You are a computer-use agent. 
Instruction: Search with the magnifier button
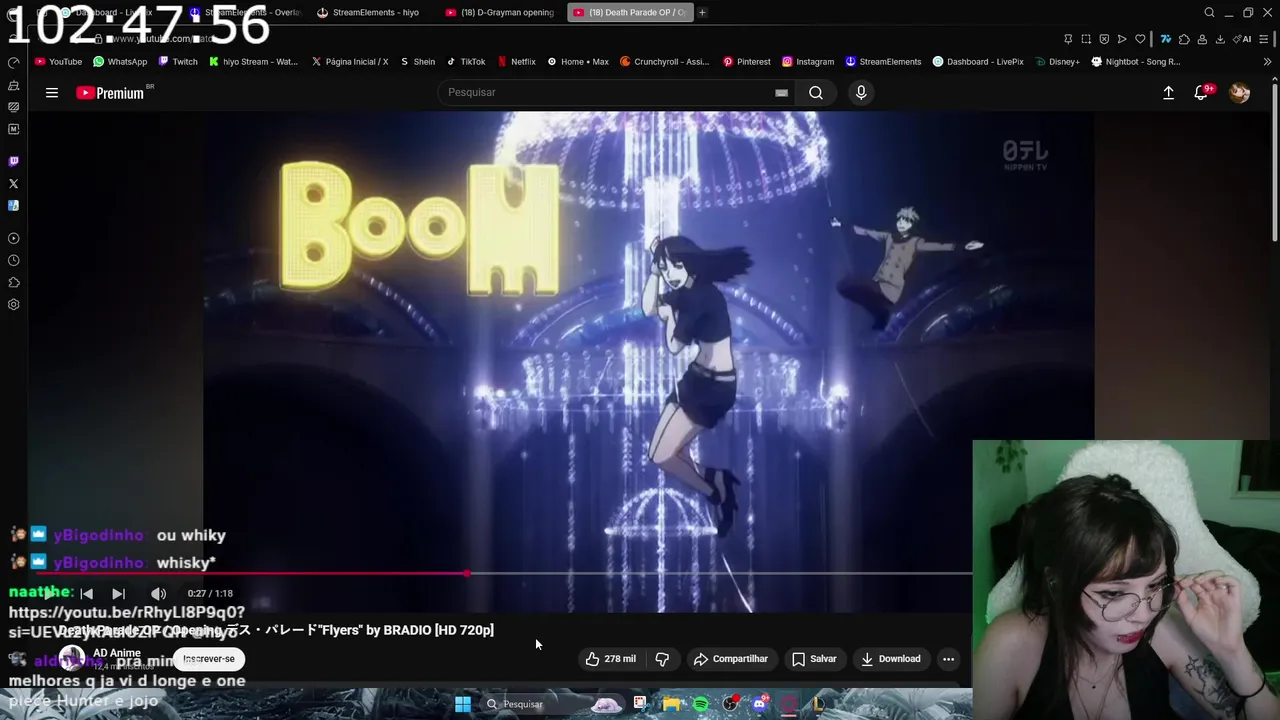click(x=816, y=93)
